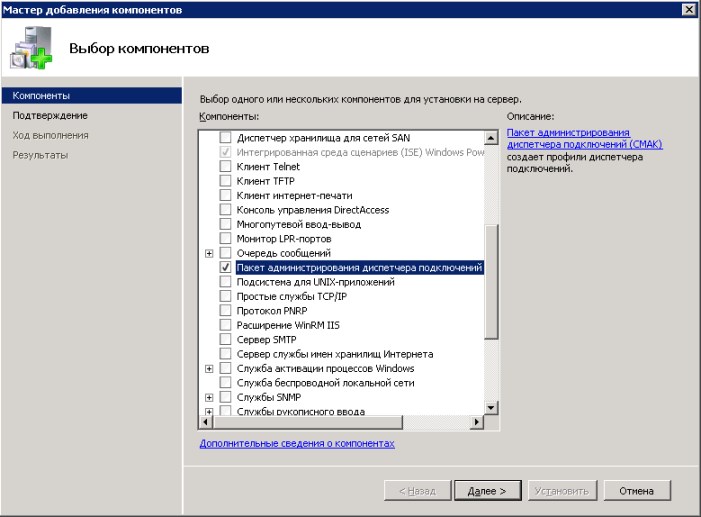Viewport: 701px width, 517px height.
Task: Click the horizontal scroll-left arrow
Action: [206, 422]
